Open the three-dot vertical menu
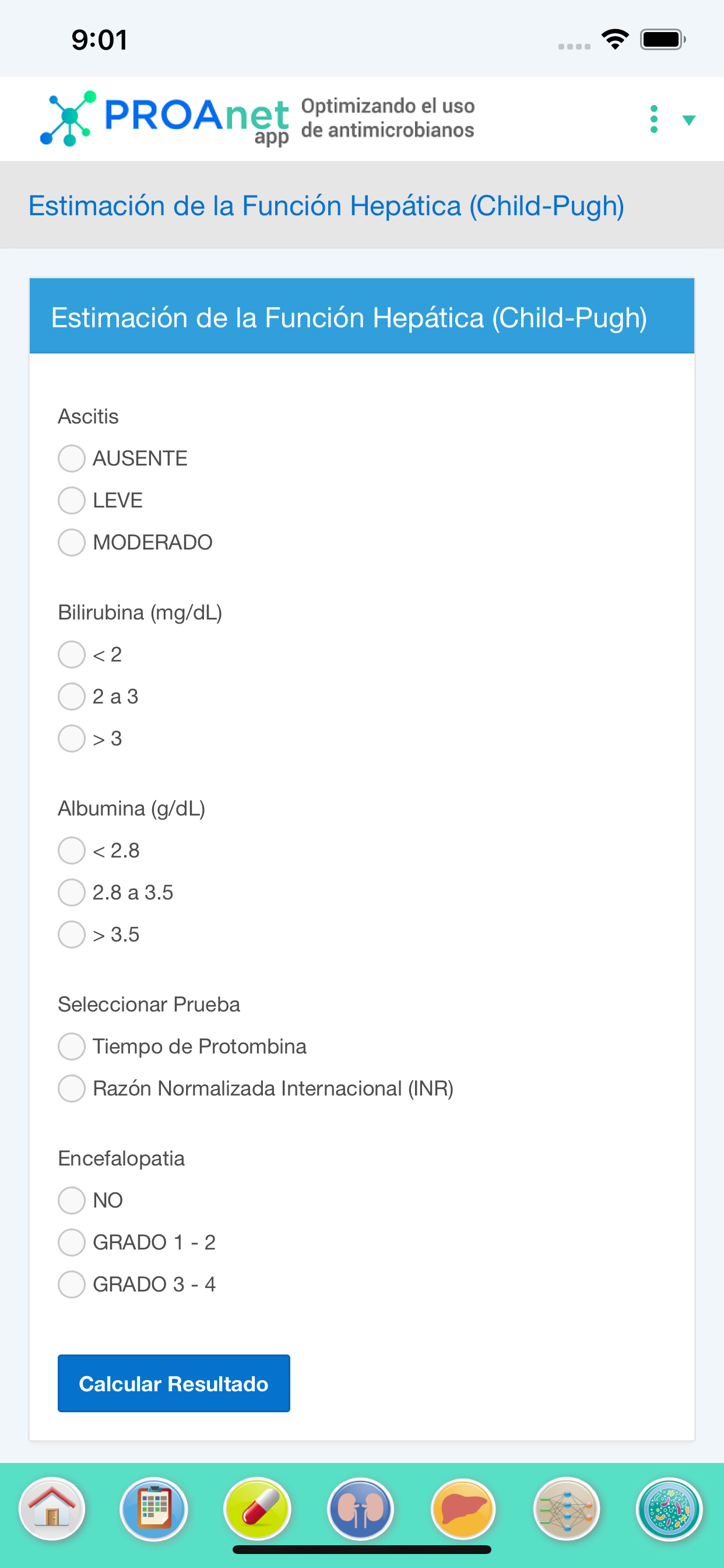The width and height of the screenshot is (724, 1568). pos(654,120)
